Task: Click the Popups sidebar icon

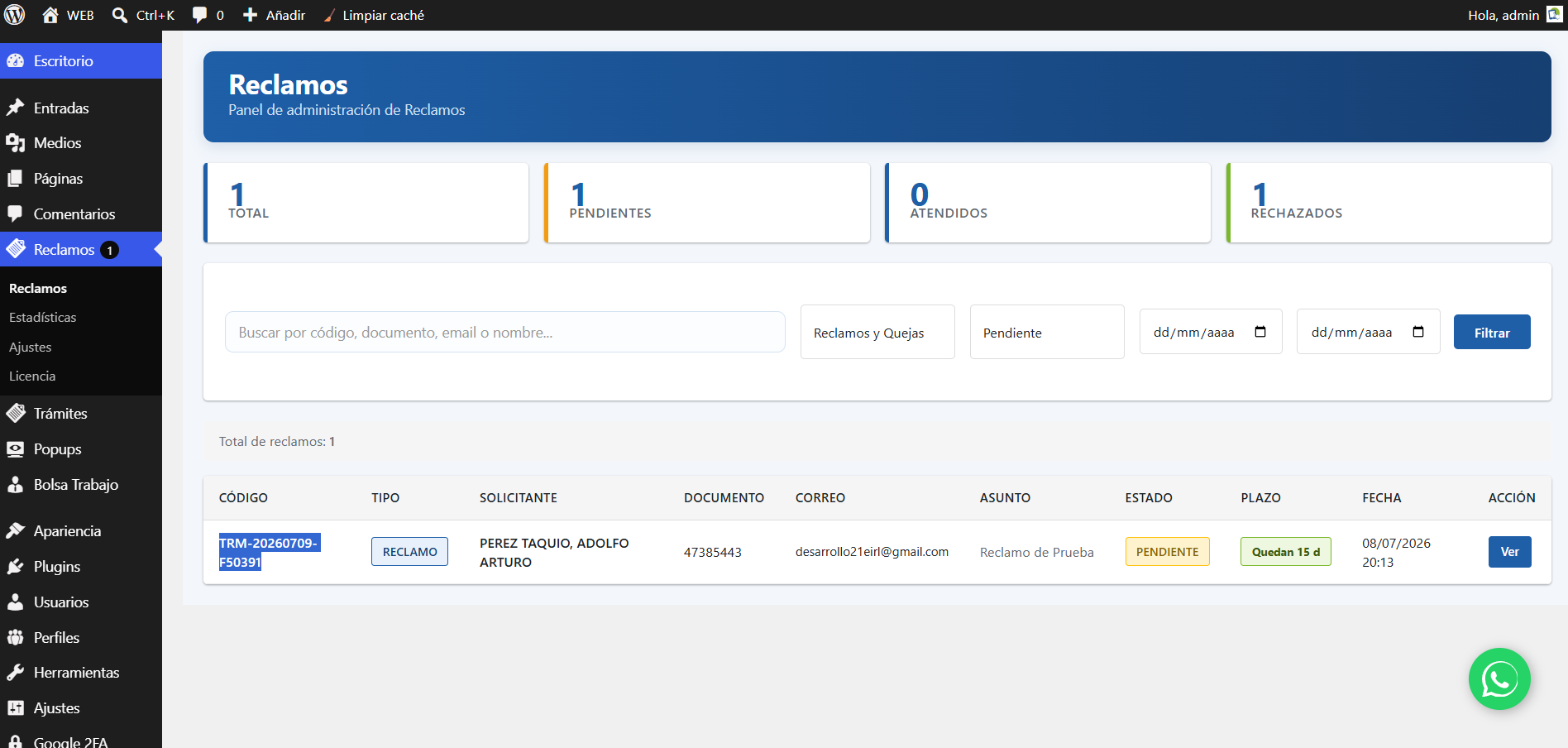Action: (16, 448)
